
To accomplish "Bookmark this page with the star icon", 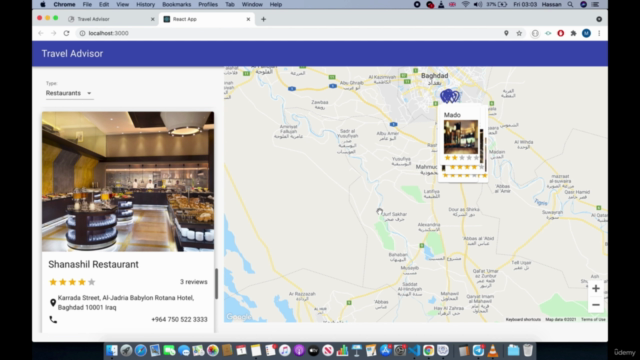I will [x=519, y=33].
